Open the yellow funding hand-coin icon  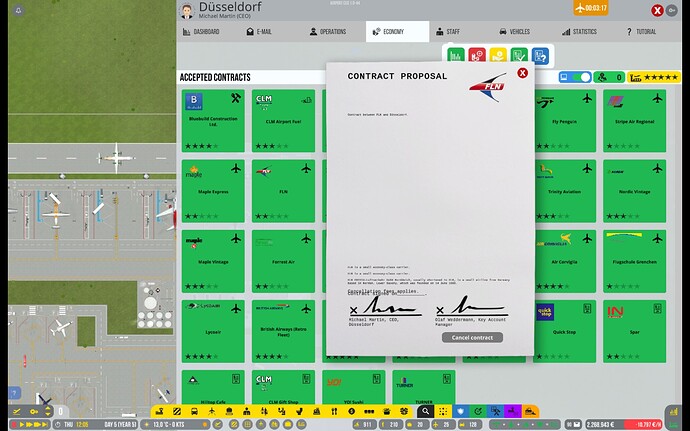coord(498,55)
